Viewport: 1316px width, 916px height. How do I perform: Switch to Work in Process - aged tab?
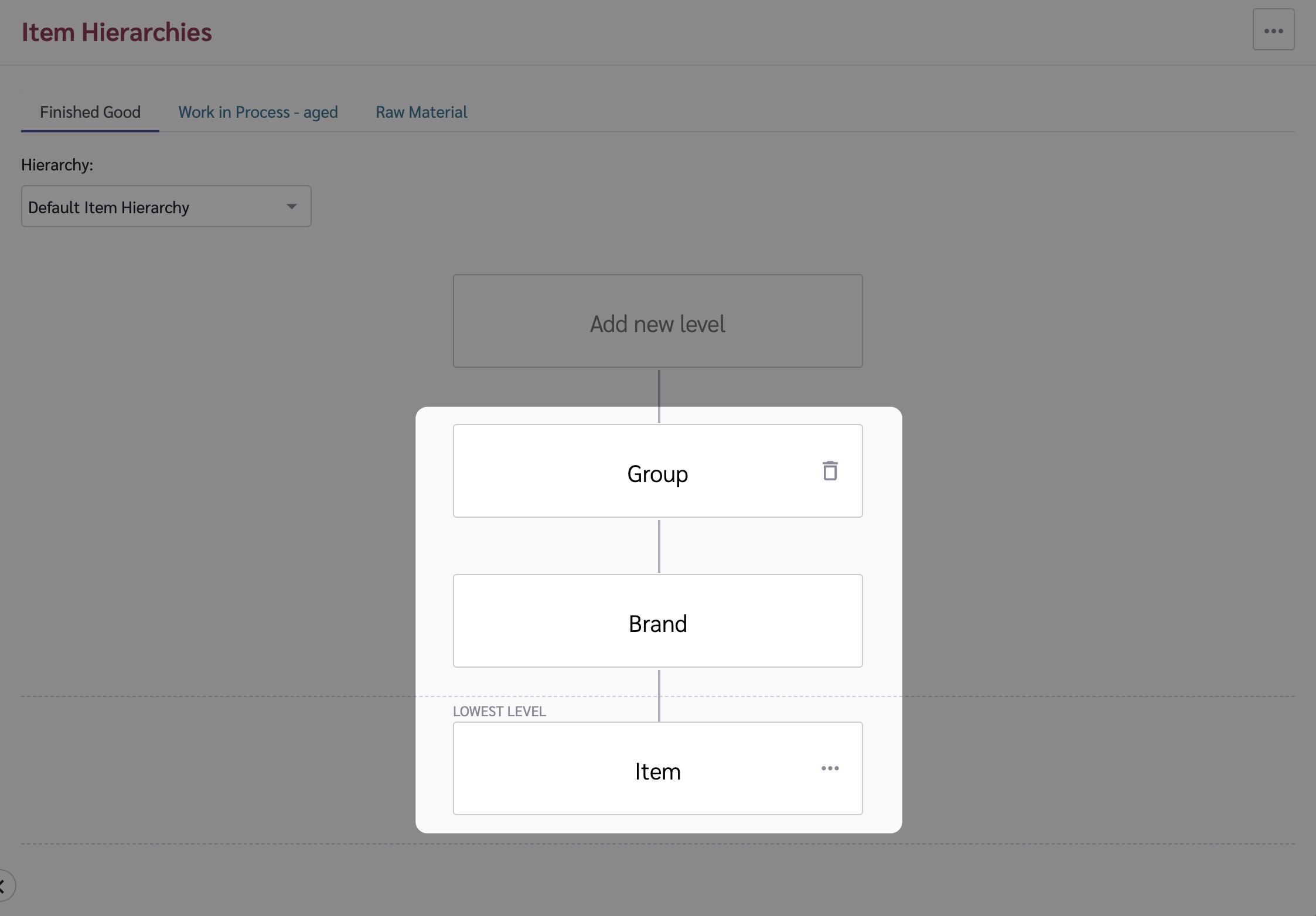click(258, 112)
